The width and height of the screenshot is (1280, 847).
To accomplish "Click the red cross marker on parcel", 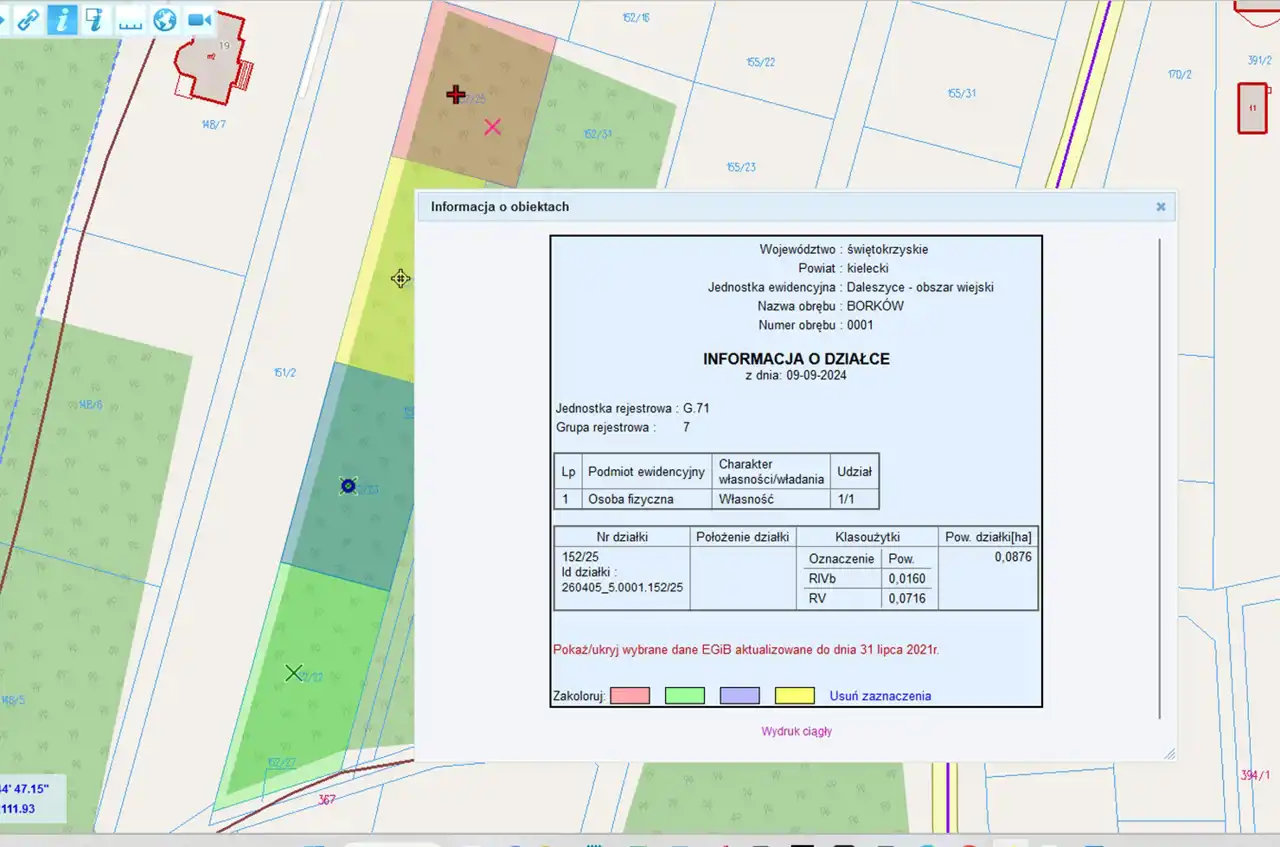I will (x=456, y=95).
